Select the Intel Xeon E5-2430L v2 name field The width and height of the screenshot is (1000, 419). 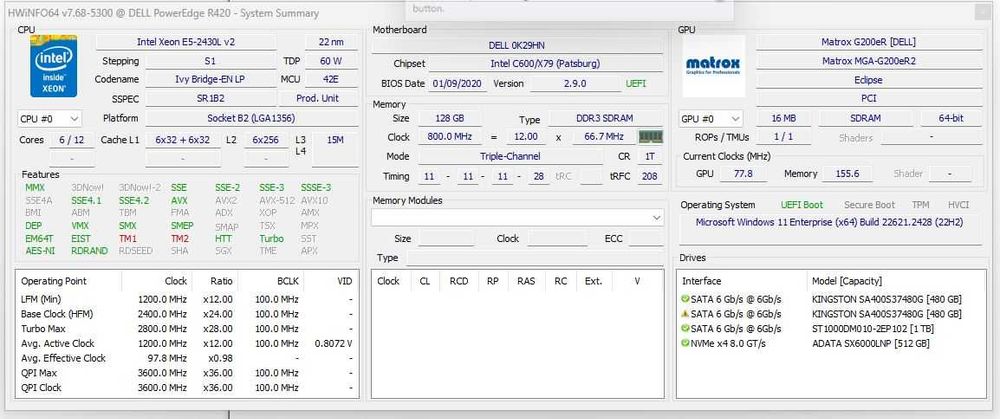(186, 42)
